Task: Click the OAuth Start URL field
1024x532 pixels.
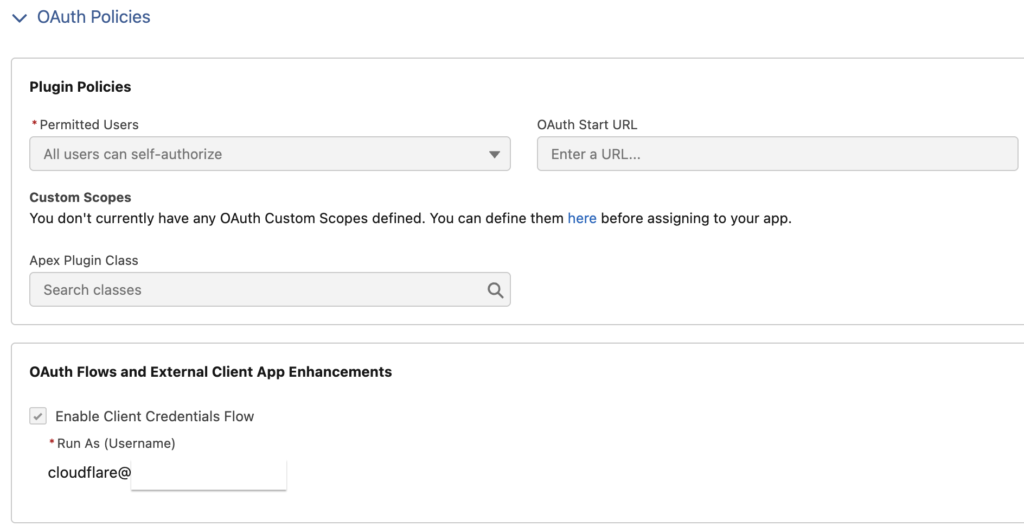Action: (x=777, y=154)
